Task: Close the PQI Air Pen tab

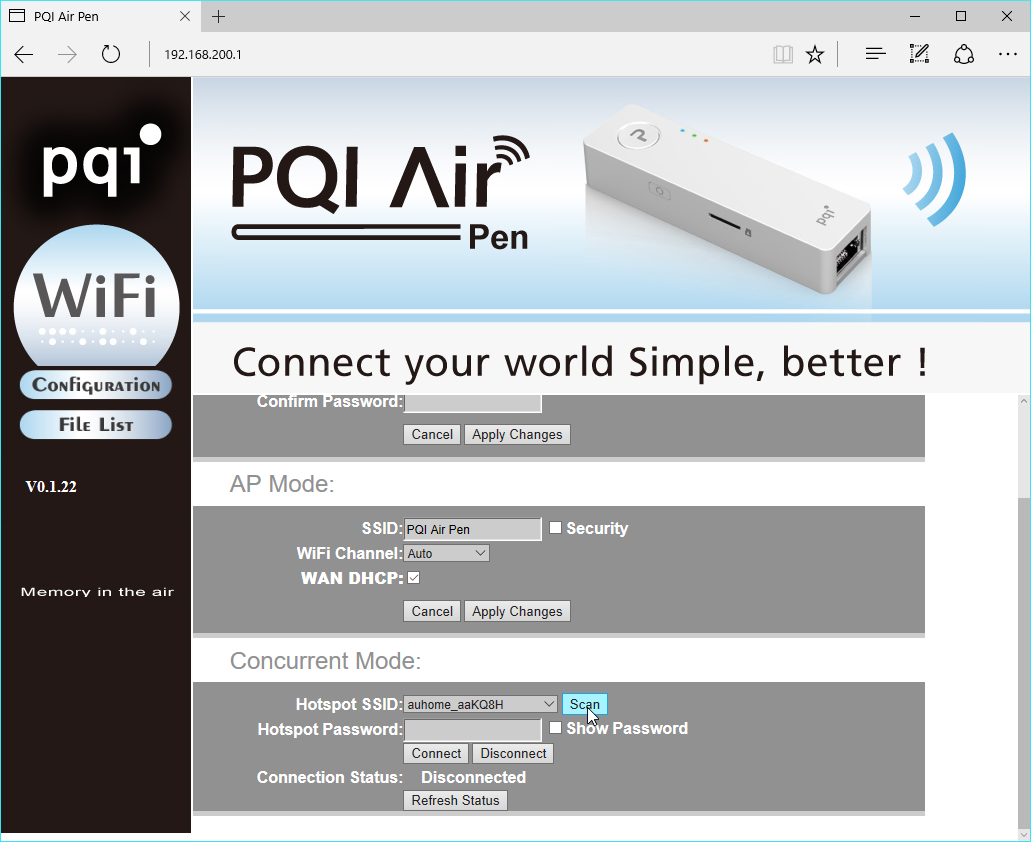Action: tap(185, 16)
